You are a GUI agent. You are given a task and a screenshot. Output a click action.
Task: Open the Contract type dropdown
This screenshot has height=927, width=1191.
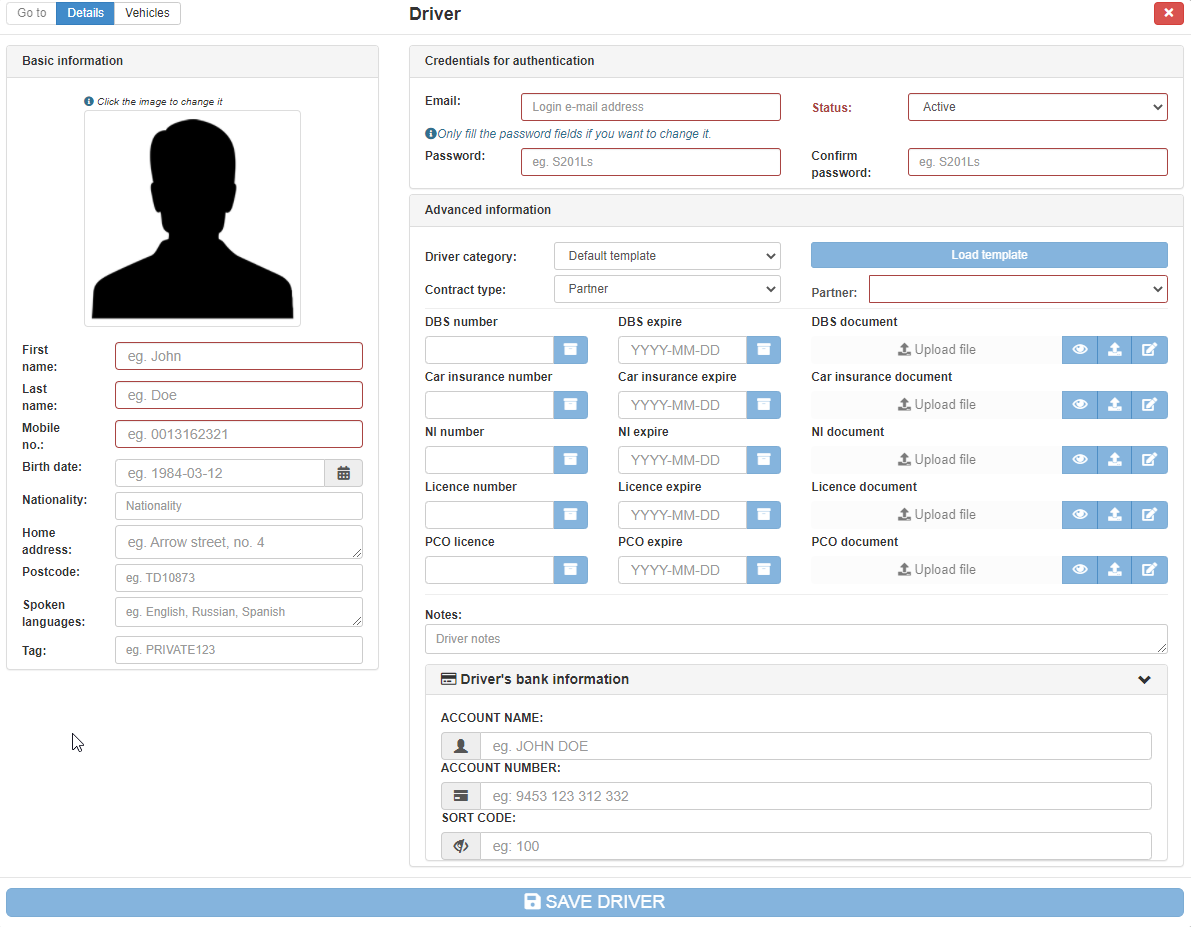(667, 289)
